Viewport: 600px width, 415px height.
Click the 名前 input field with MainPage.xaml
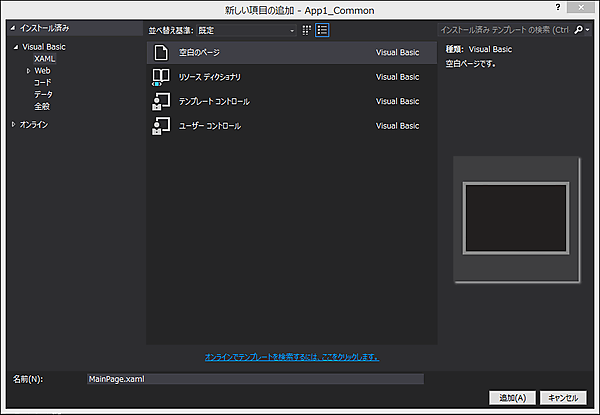(255, 379)
